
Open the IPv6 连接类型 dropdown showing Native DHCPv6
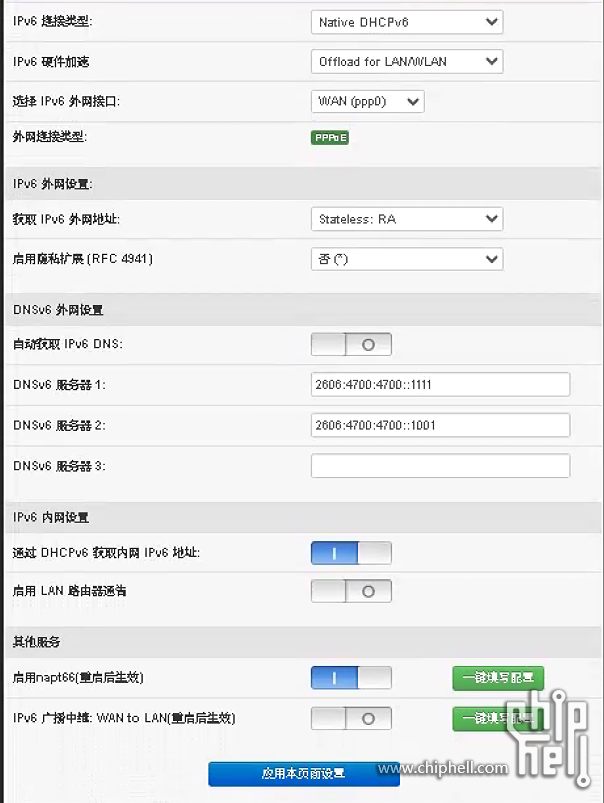(x=406, y=21)
